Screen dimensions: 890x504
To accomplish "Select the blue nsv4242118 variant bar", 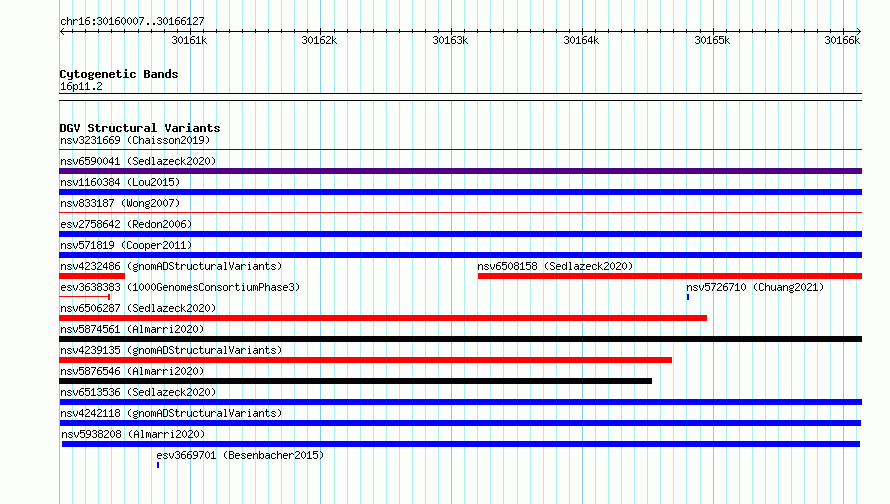I will pos(460,423).
